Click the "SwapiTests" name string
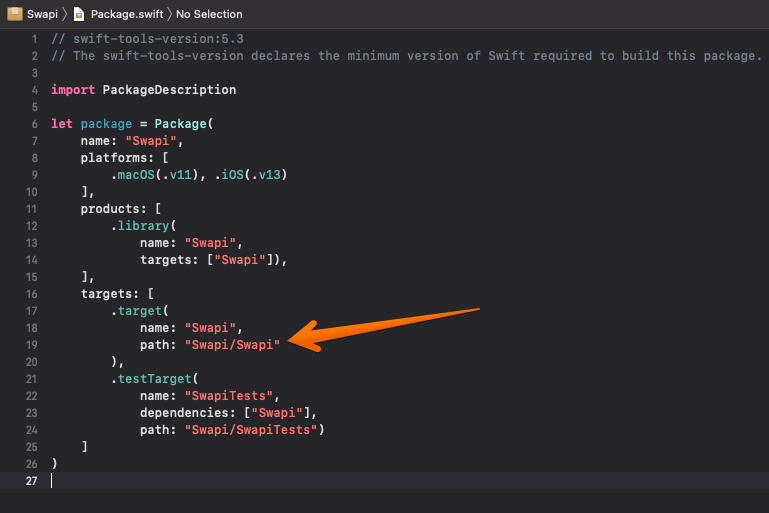 tap(229, 396)
